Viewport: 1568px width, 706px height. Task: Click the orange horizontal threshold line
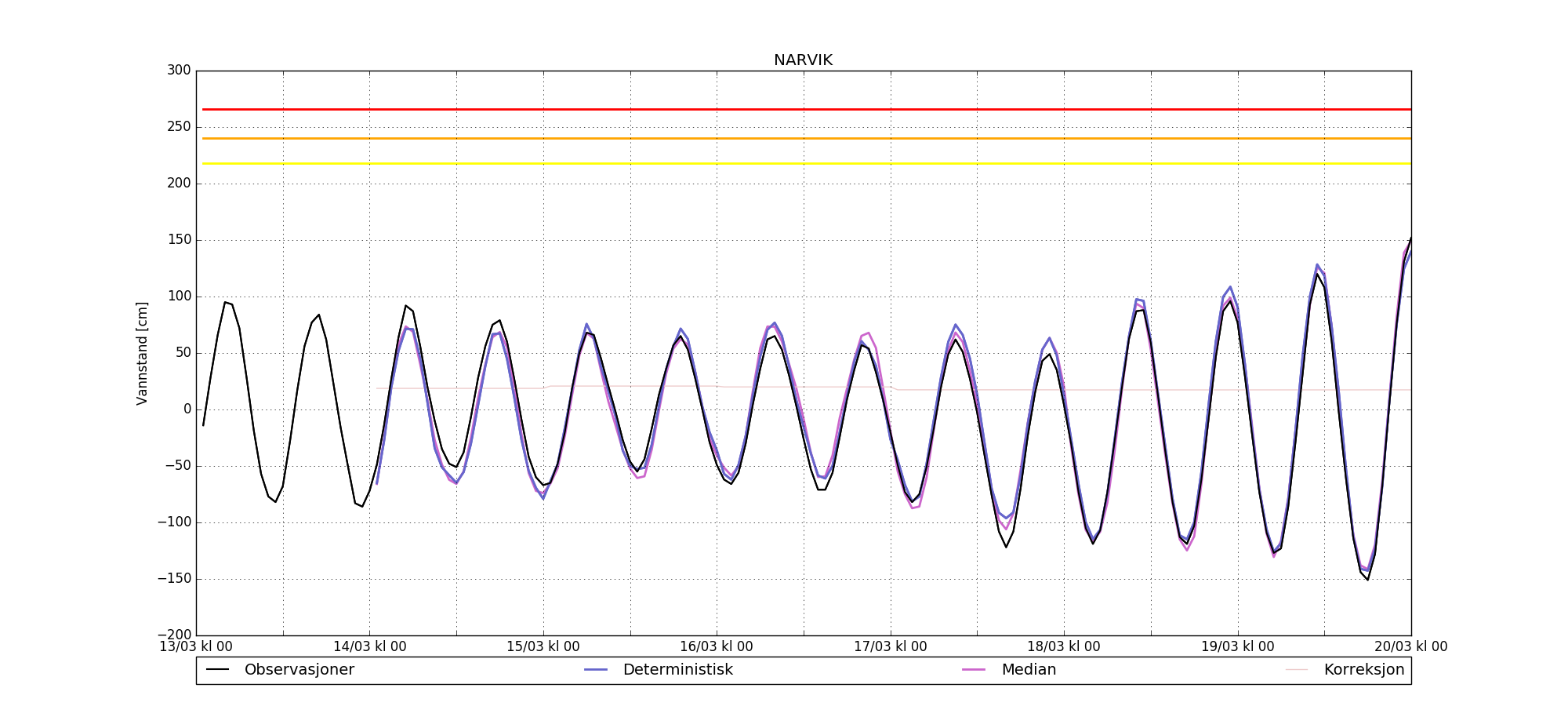point(803,138)
